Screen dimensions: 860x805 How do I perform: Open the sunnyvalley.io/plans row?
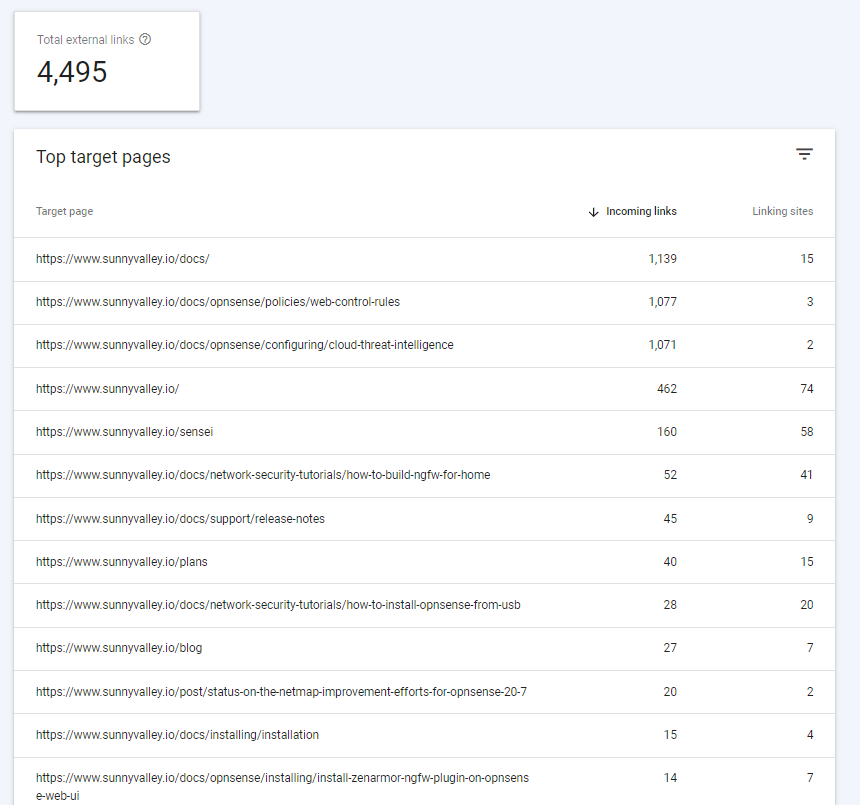pyautogui.click(x=425, y=562)
